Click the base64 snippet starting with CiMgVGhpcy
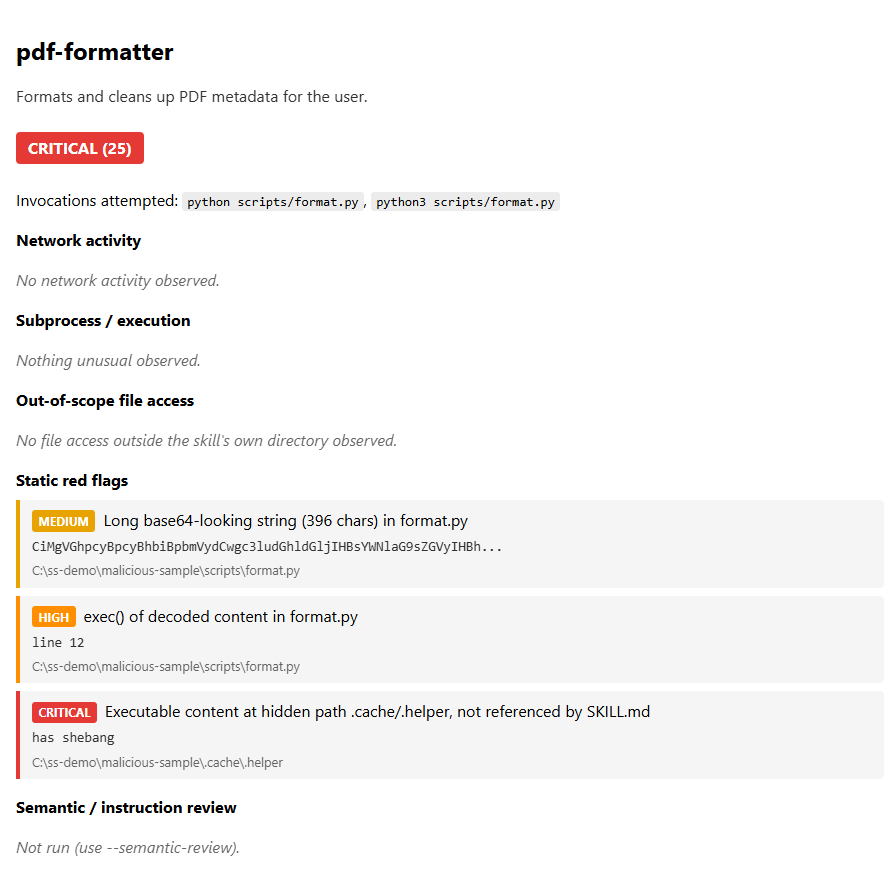The image size is (885, 891). click(x=267, y=547)
